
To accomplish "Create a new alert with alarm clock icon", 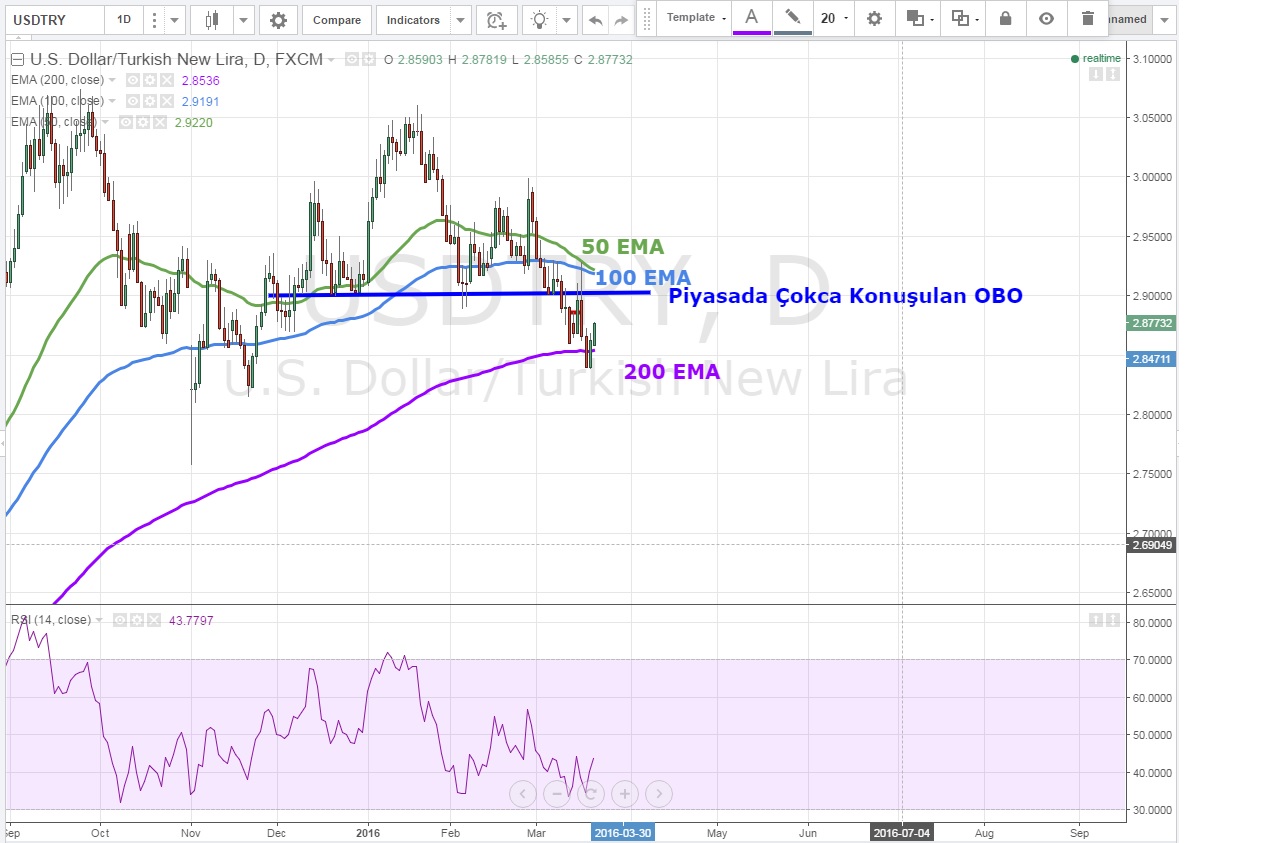I will [x=496, y=20].
